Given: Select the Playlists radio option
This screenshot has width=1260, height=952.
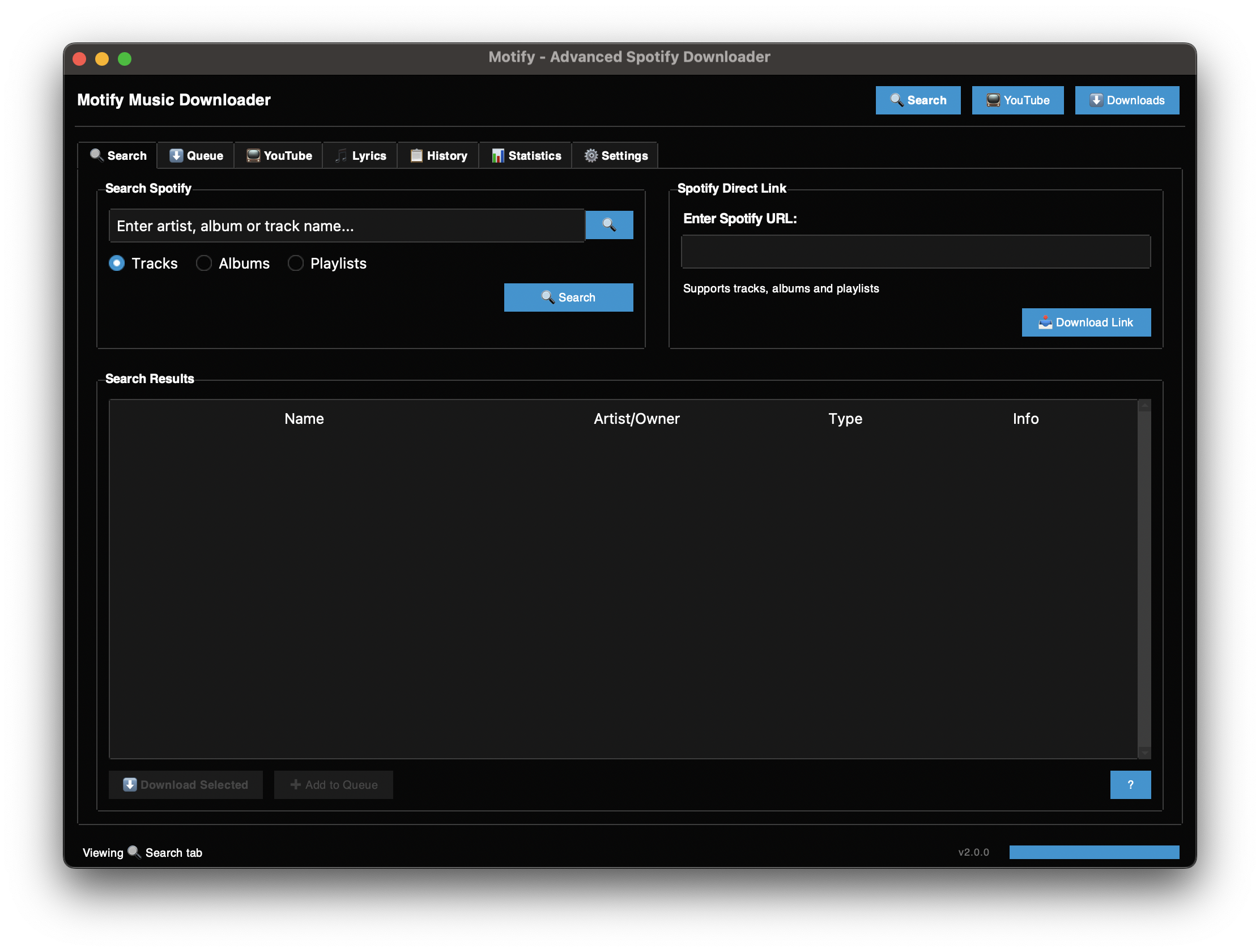Looking at the screenshot, I should pos(327,263).
